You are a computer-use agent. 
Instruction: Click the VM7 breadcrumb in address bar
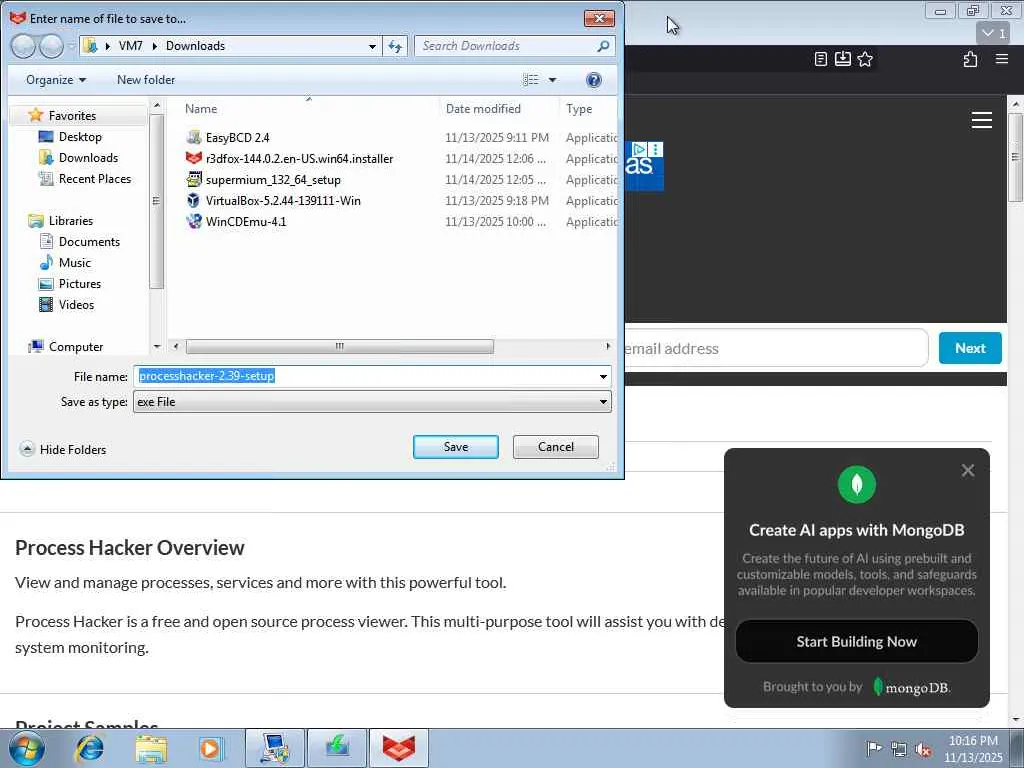(131, 46)
